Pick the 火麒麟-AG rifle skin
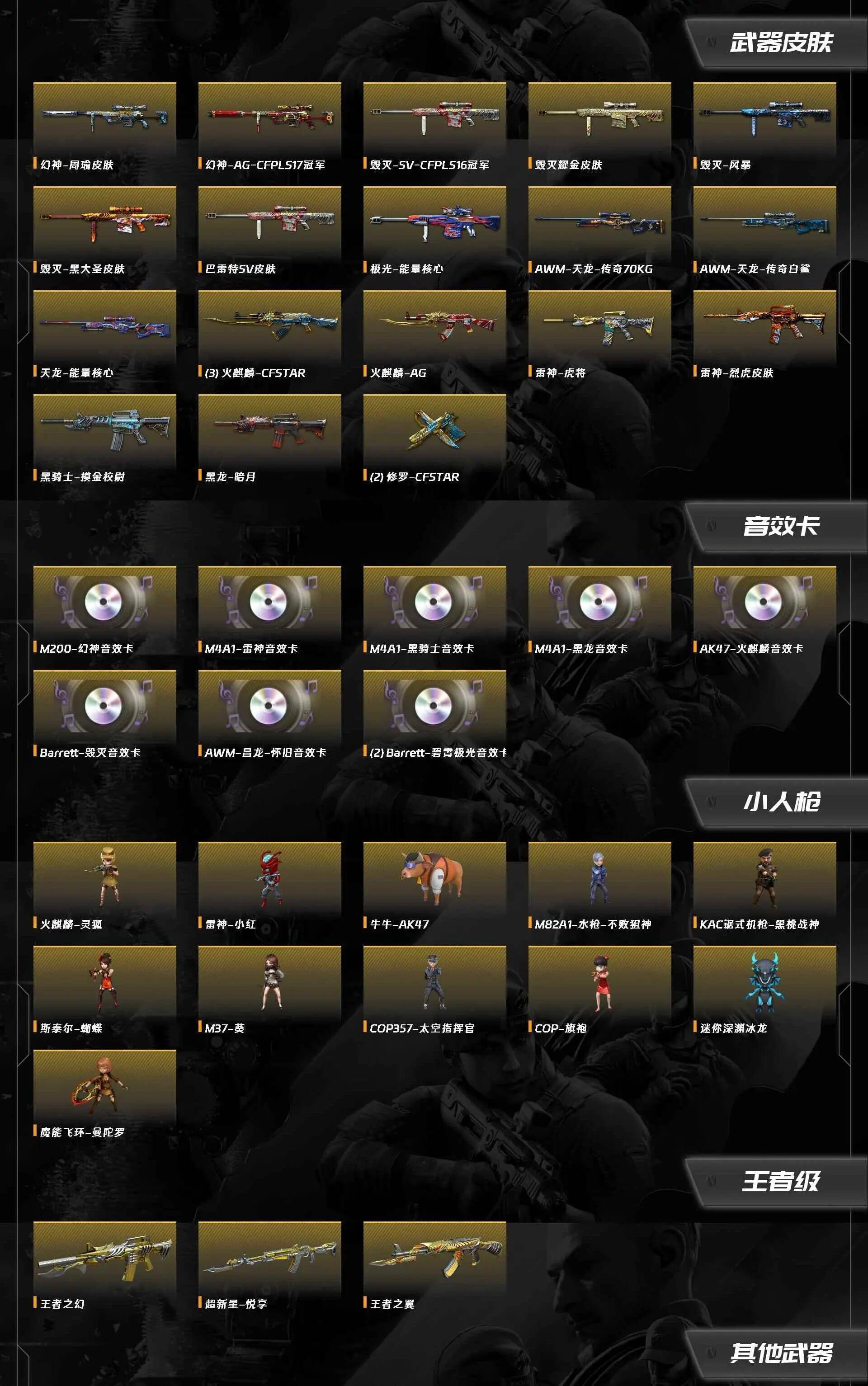868x1386 pixels. pyautogui.click(x=434, y=334)
